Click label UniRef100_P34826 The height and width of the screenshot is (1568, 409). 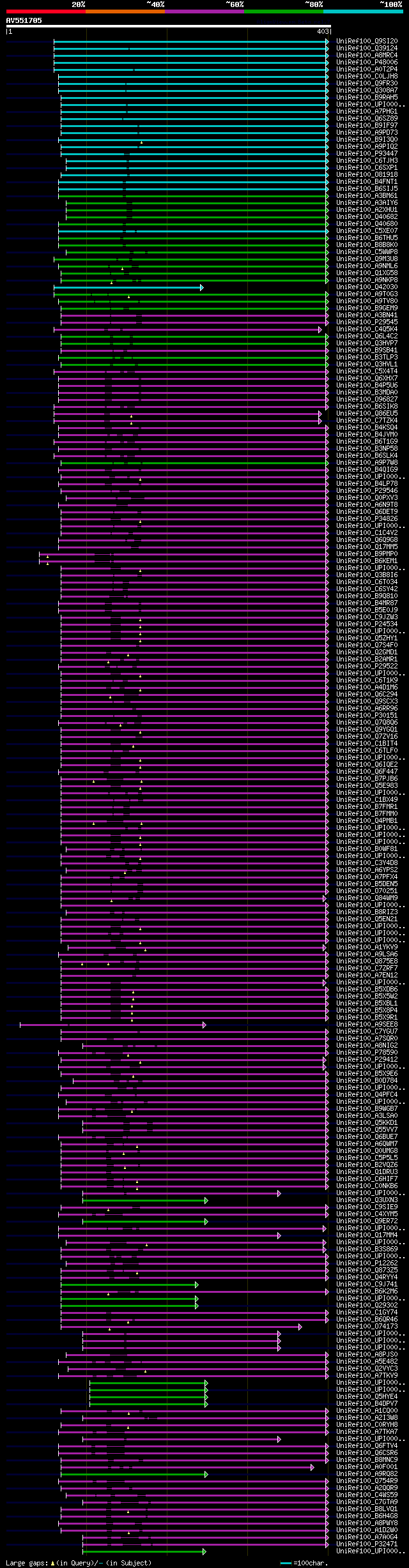[367, 518]
